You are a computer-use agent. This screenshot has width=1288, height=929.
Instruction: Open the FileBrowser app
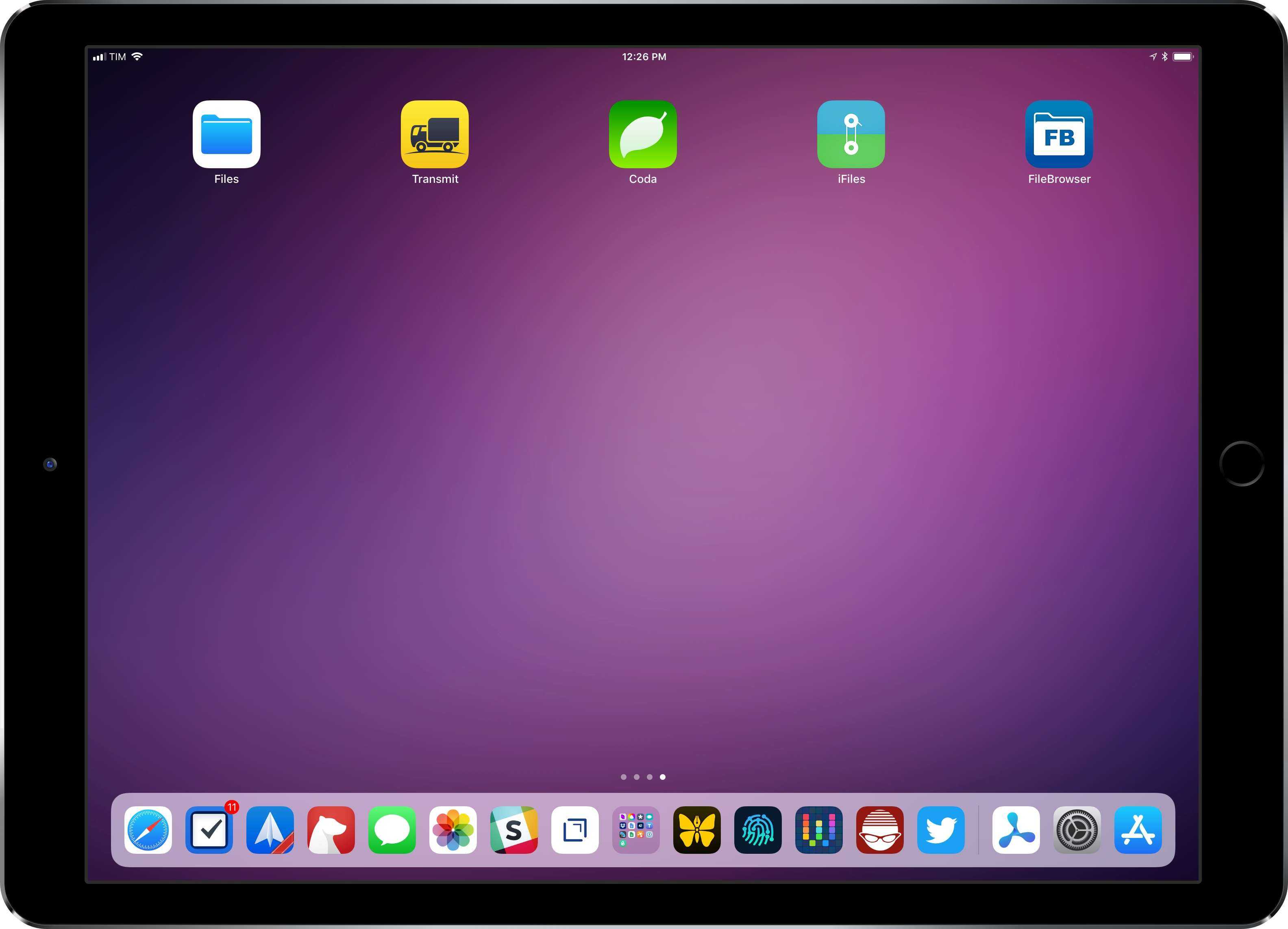1059,135
